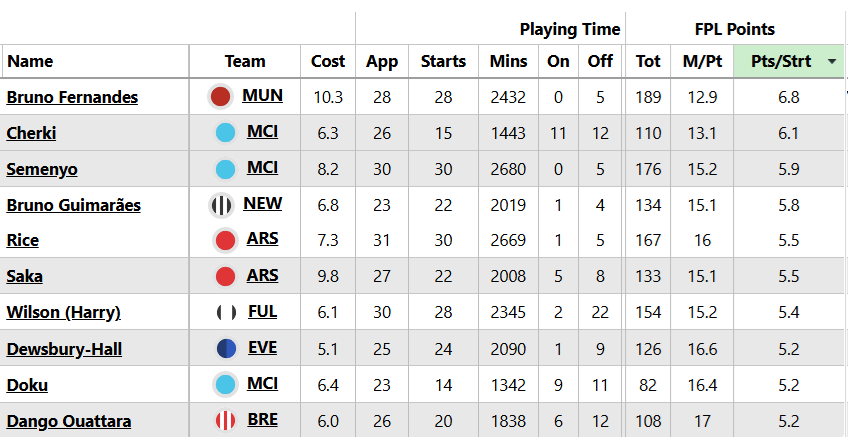Open Saka player link

24,276
